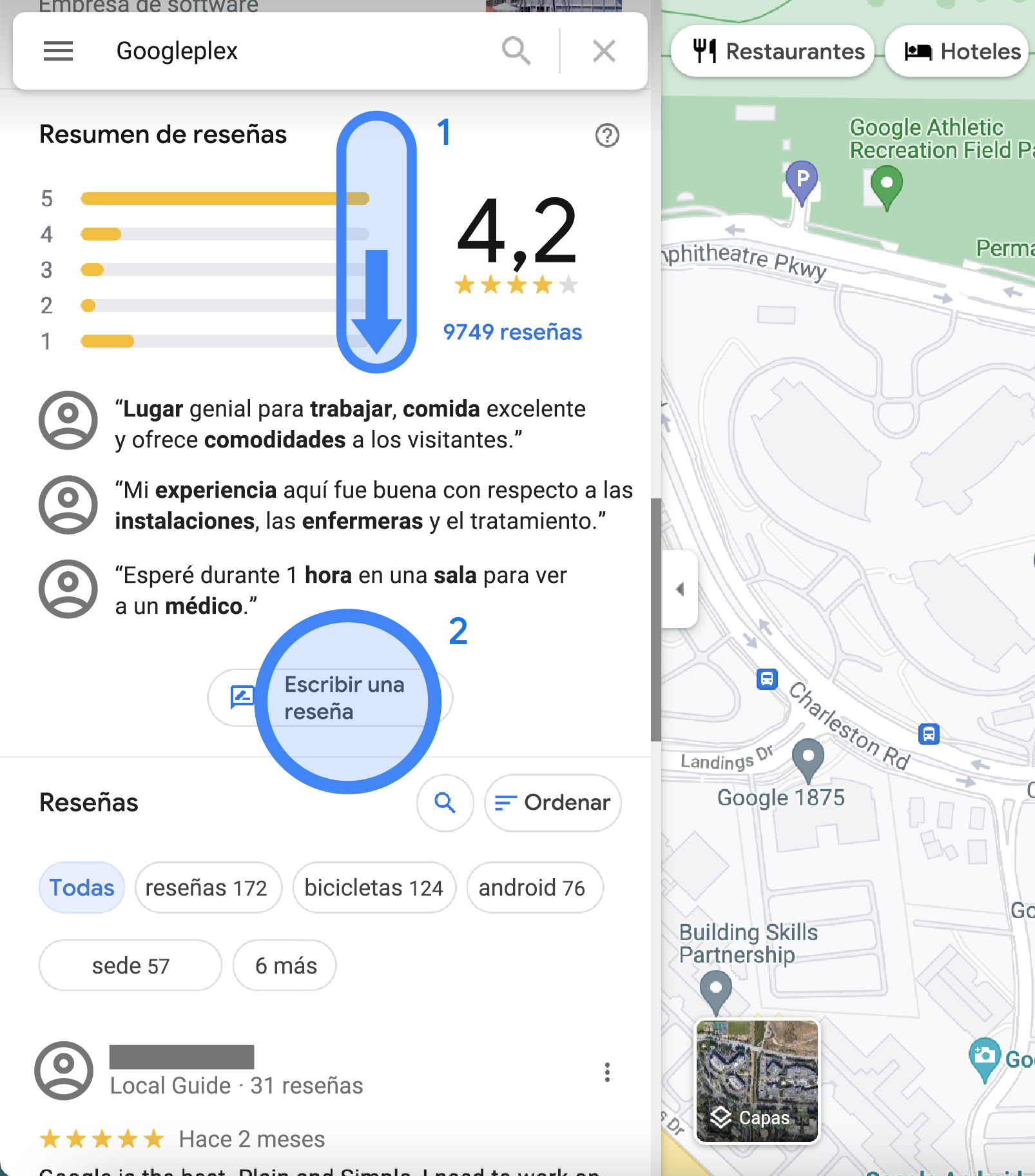Search within reviews using magnifier button

click(x=445, y=803)
